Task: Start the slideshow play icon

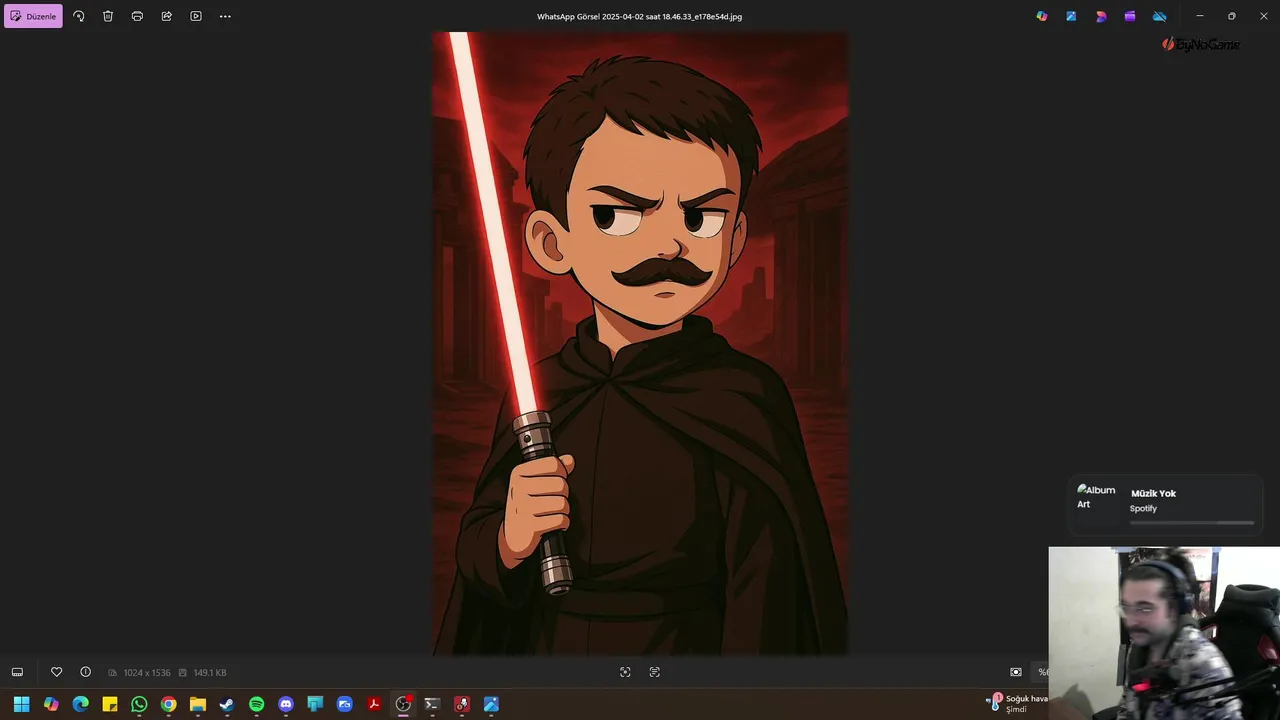Action: pyautogui.click(x=196, y=16)
